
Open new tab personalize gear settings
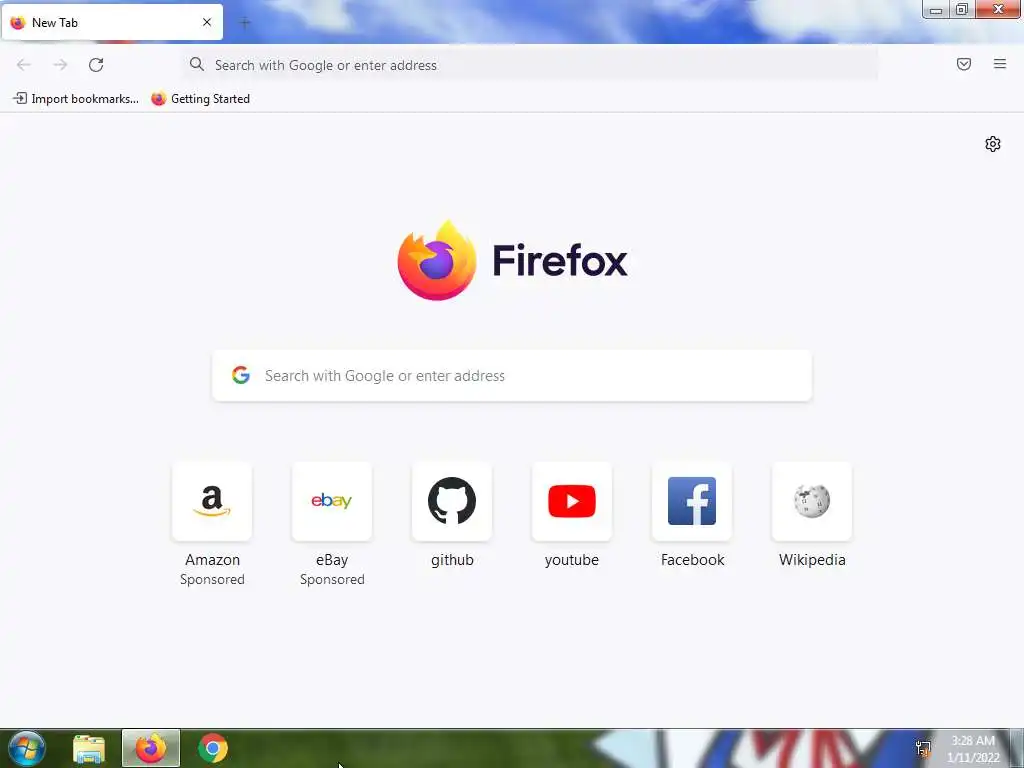[x=993, y=144]
